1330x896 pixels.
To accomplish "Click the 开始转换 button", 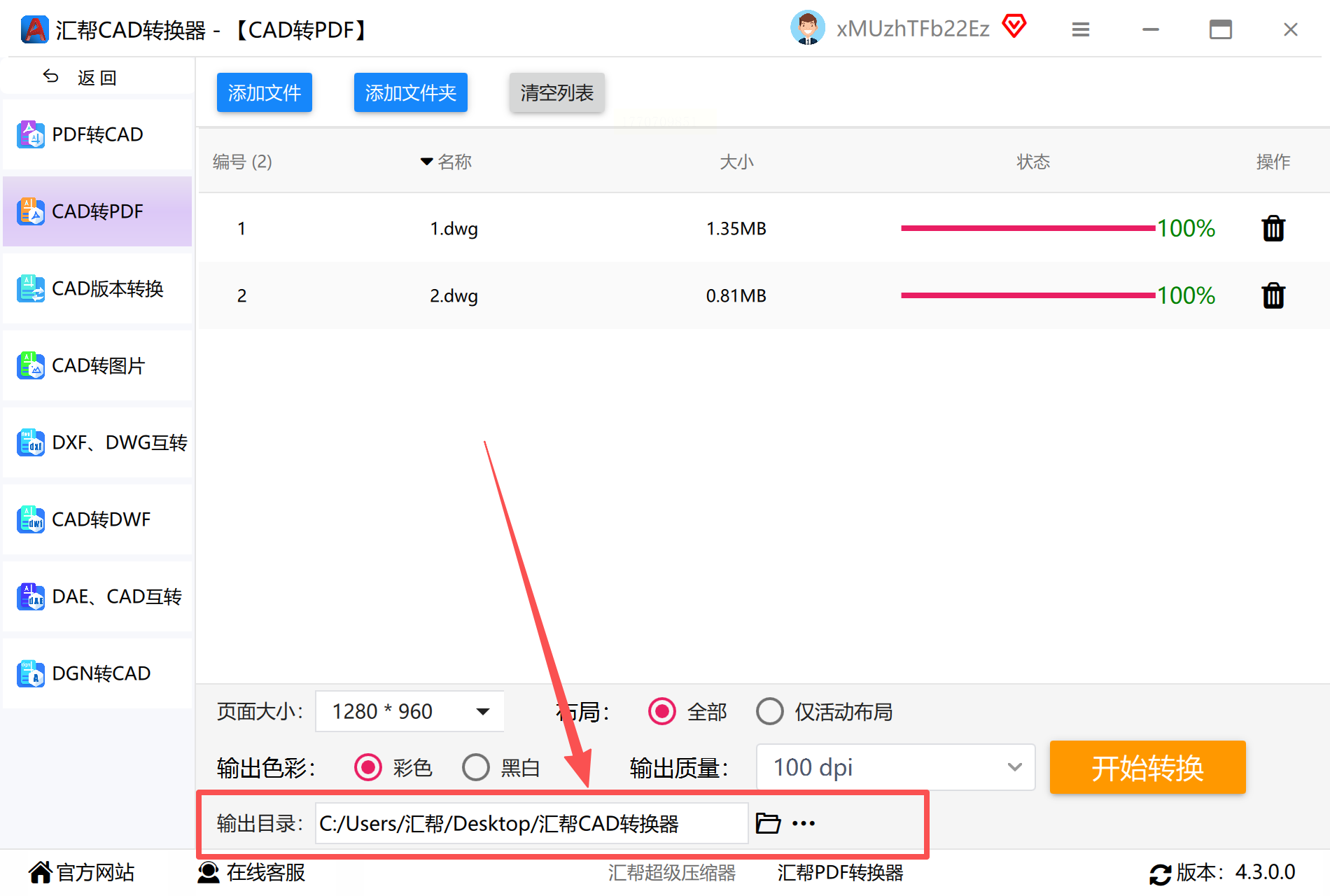I will pos(1148,767).
